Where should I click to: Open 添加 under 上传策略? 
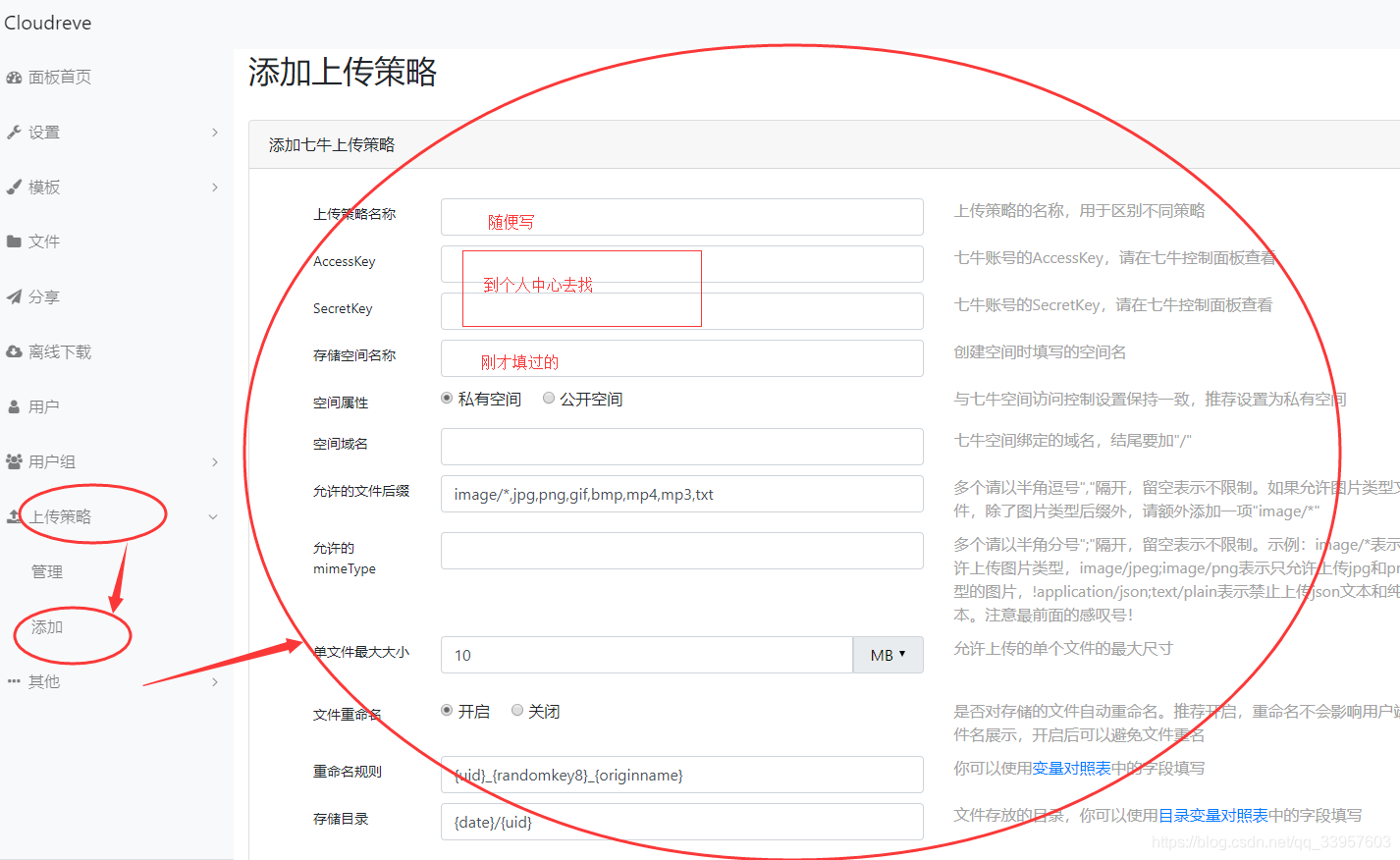[x=47, y=626]
